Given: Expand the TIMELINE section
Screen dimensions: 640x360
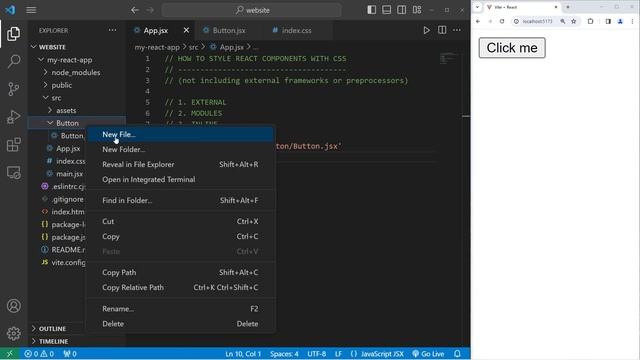Looking at the screenshot, I should tap(50, 341).
